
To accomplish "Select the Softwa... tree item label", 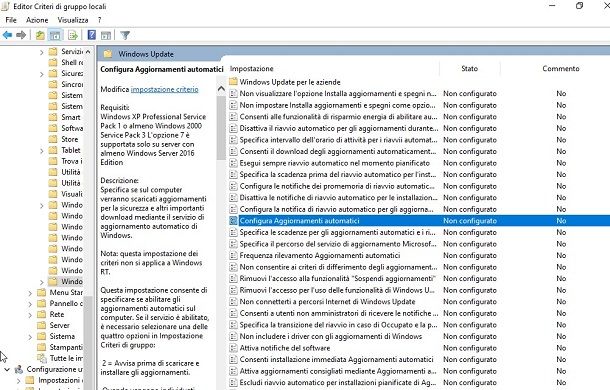I will pyautogui.click(x=72, y=128).
